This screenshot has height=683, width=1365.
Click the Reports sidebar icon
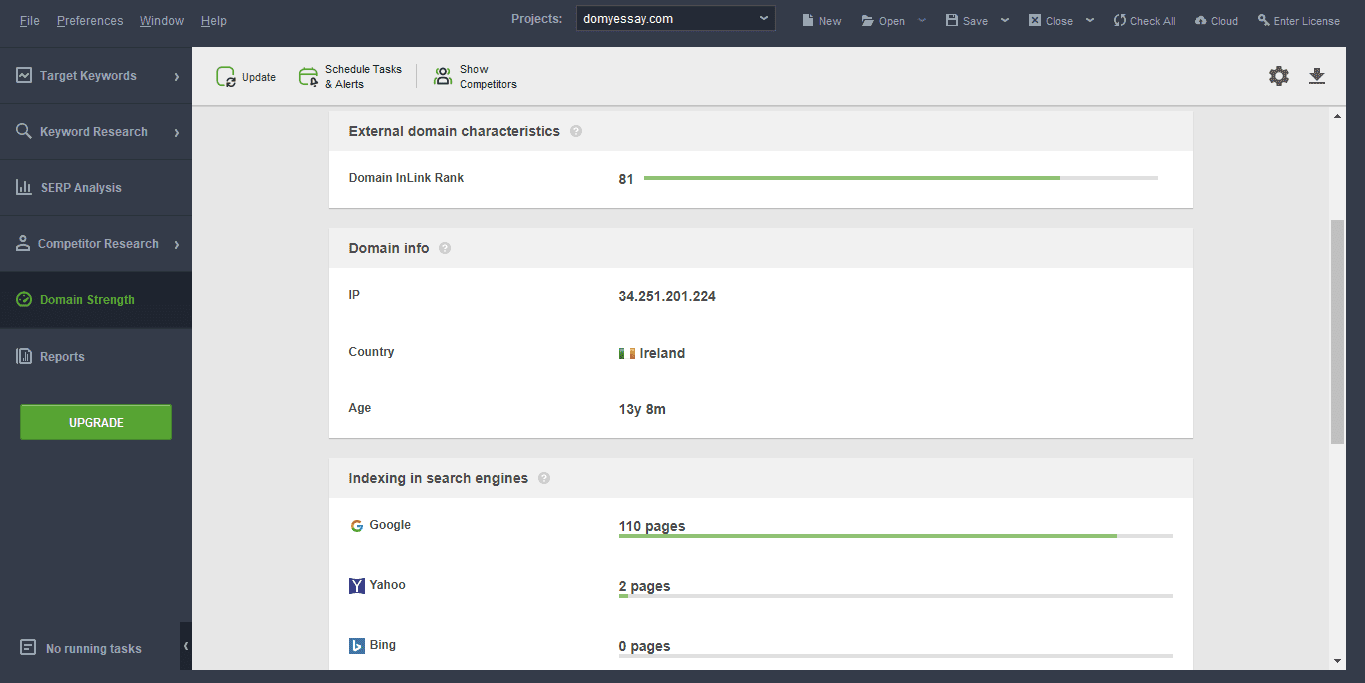(x=22, y=355)
